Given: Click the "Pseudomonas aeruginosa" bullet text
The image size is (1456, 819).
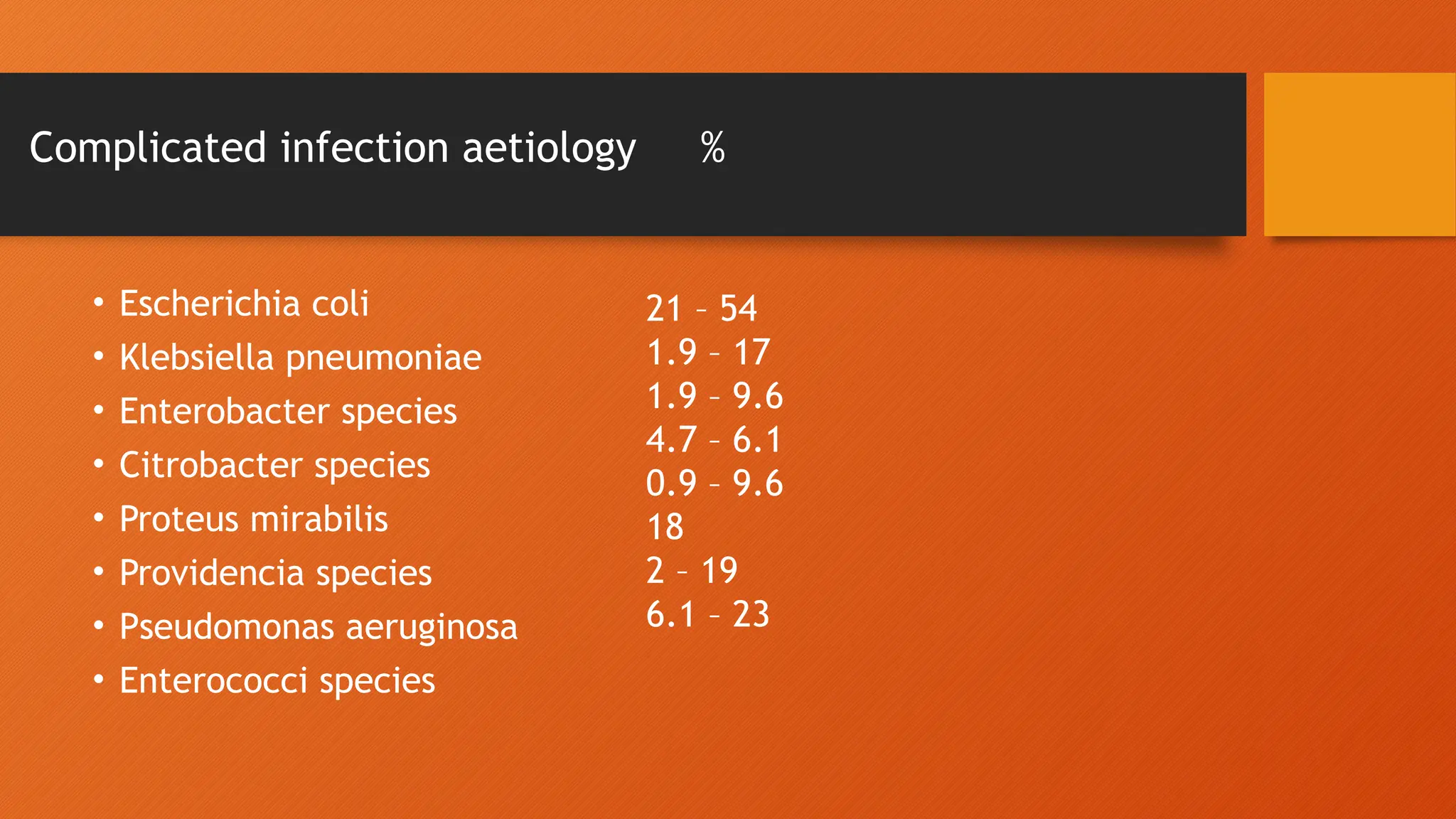Looking at the screenshot, I should tap(318, 627).
